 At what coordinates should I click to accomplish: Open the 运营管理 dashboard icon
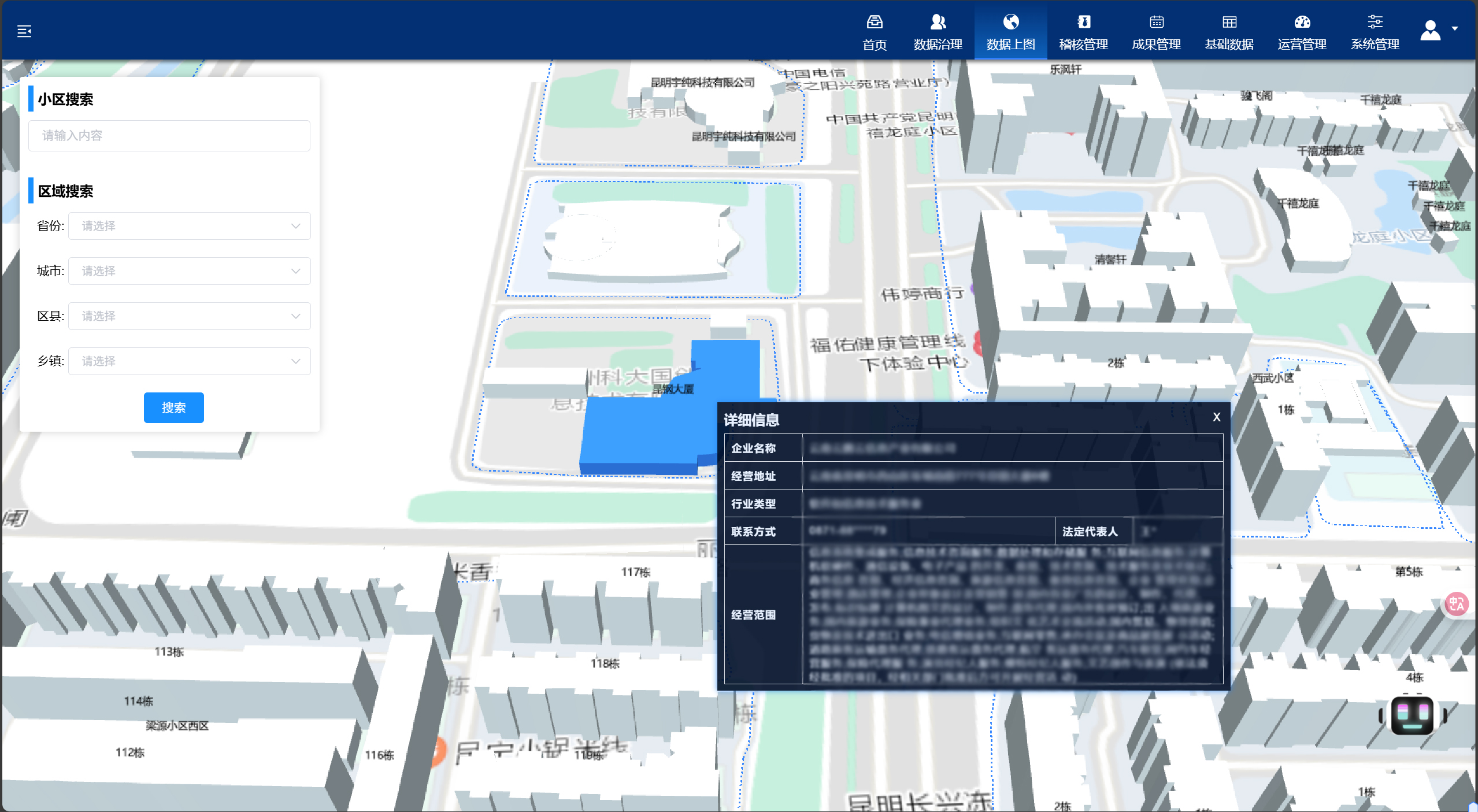tap(1302, 23)
